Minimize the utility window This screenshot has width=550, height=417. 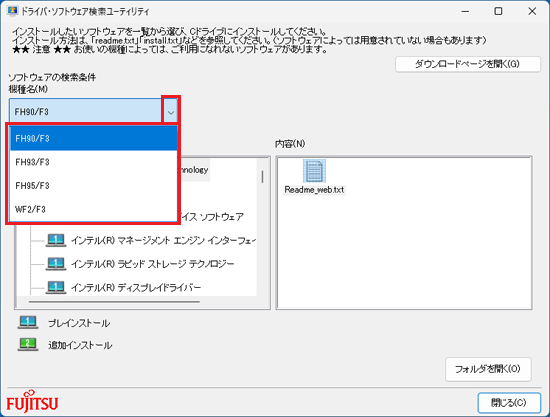(x=465, y=11)
